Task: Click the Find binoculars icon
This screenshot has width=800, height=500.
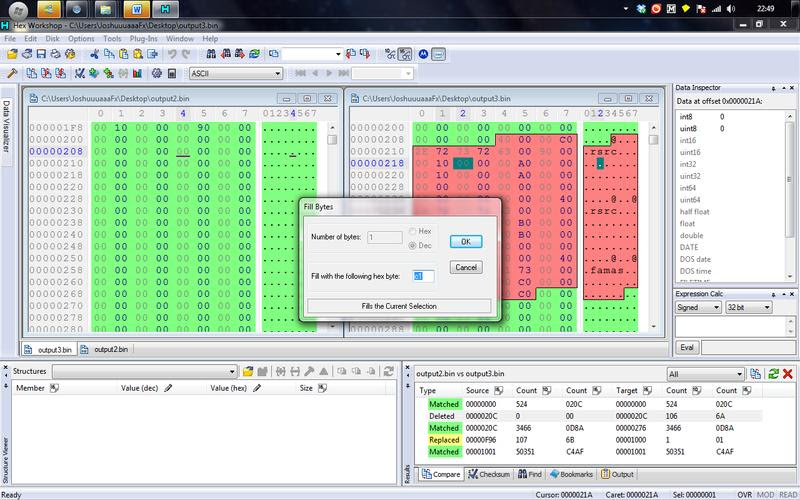Action: click(x=211, y=54)
